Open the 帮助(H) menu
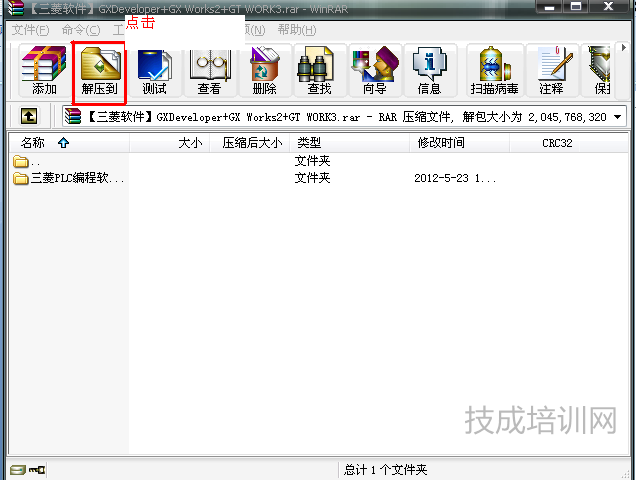This screenshot has width=636, height=480. click(x=295, y=30)
